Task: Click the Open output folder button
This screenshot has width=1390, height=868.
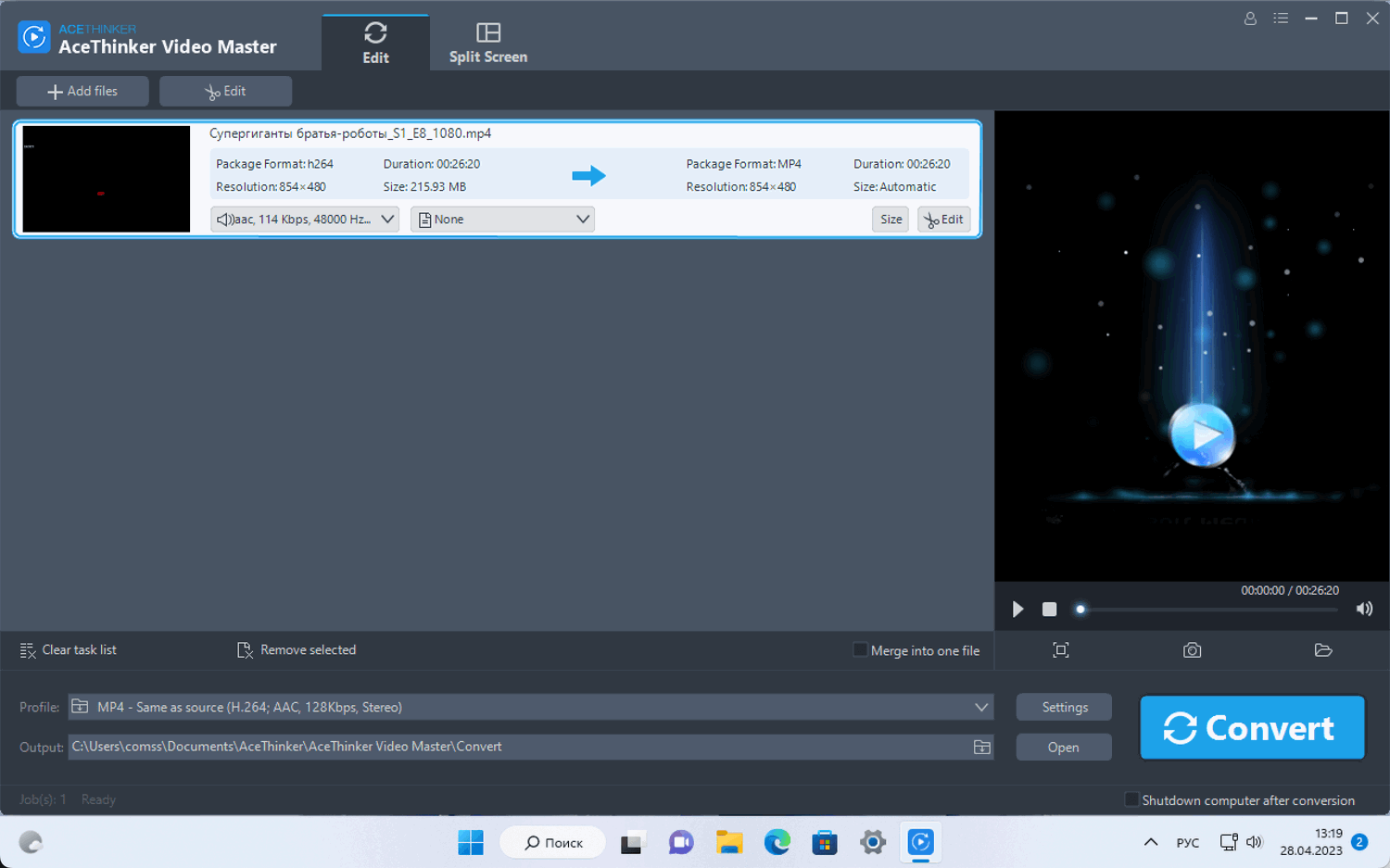Action: 1064,748
